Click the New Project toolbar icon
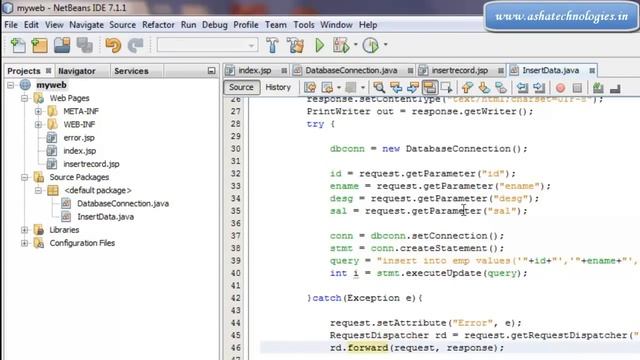The width and height of the screenshot is (640, 360). [x=40, y=45]
